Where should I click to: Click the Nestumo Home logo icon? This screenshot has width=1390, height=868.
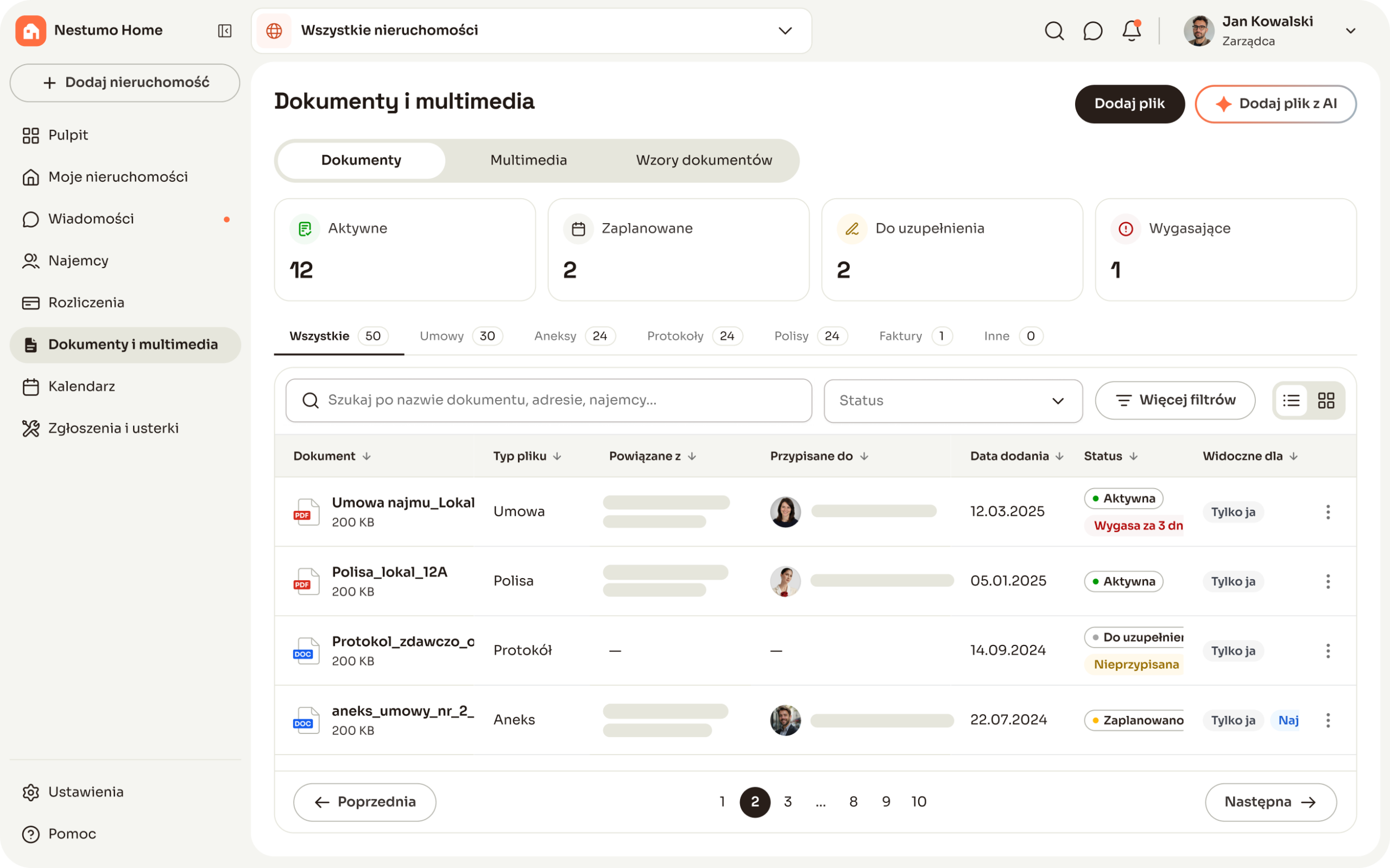click(30, 30)
